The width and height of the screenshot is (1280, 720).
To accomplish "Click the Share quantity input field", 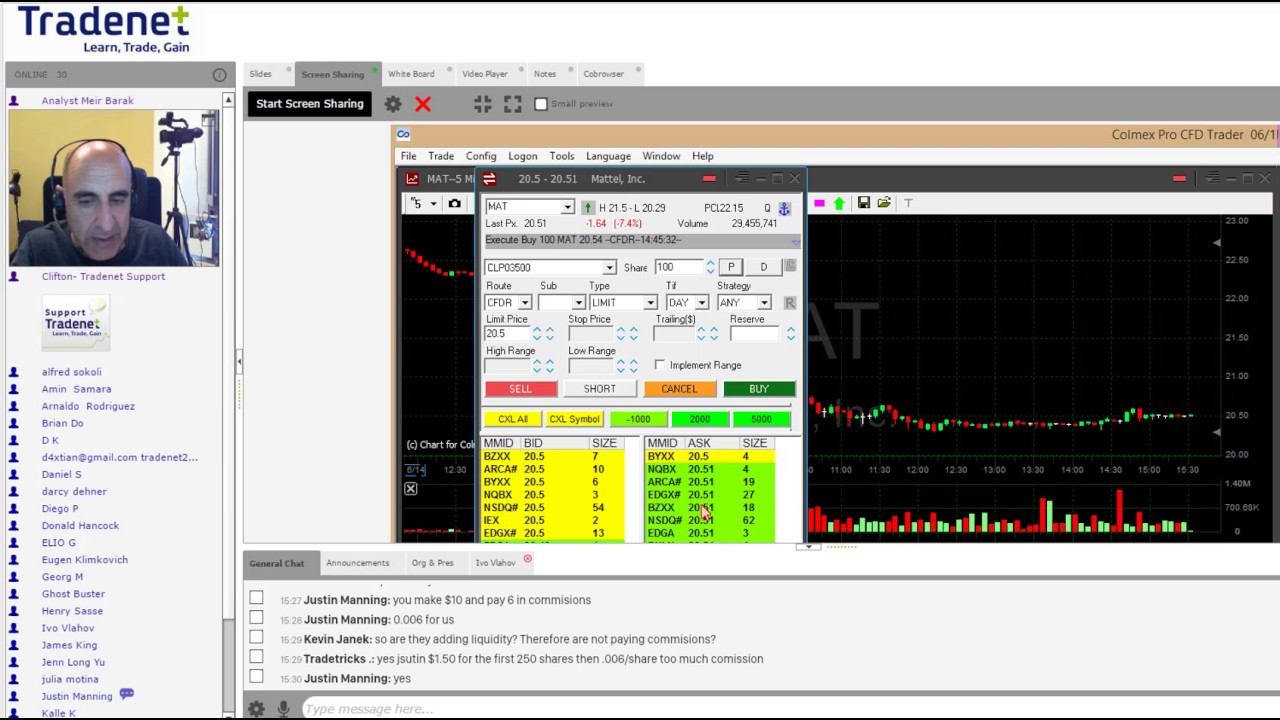I will pos(678,268).
